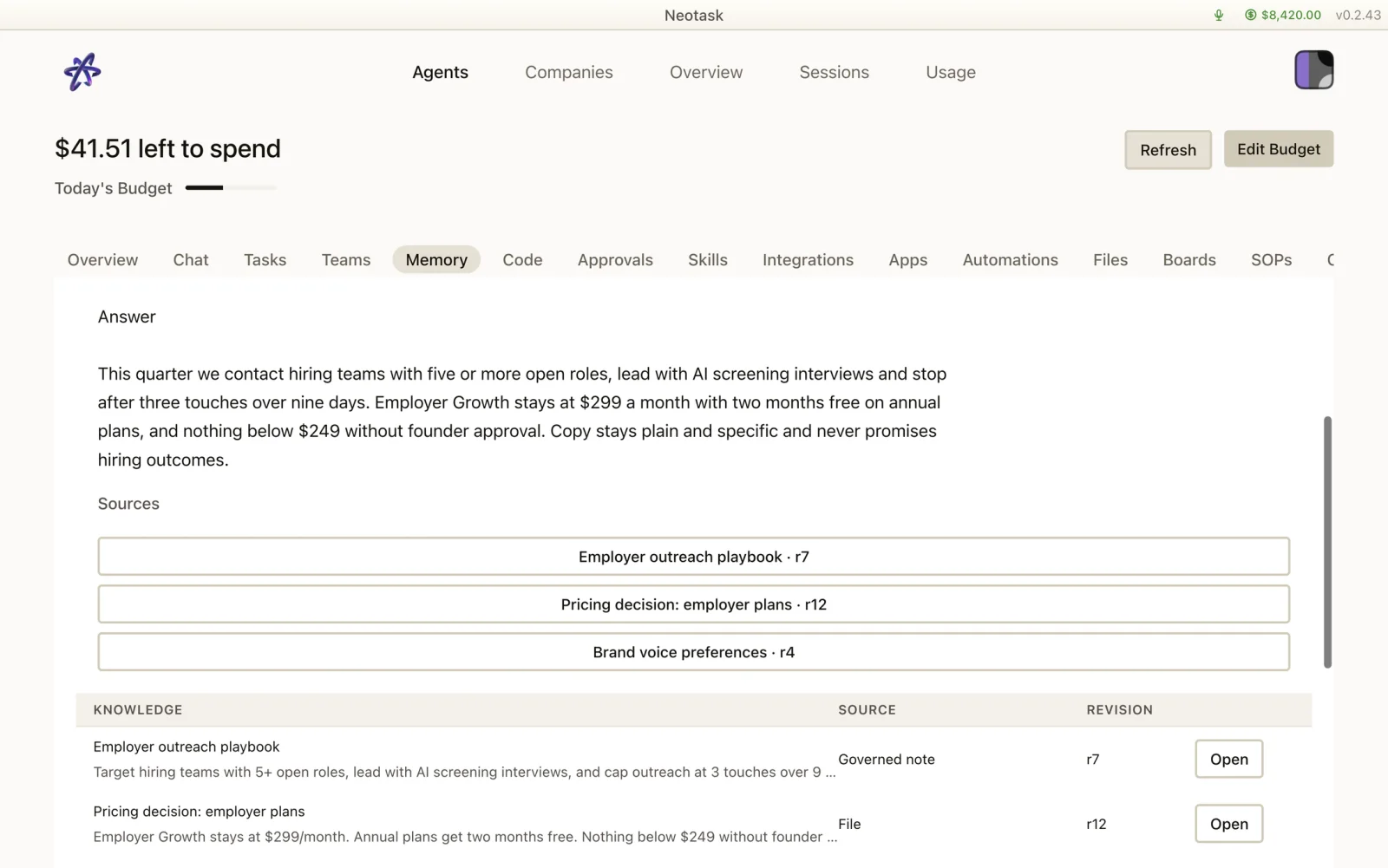Open the Agents navigation item
This screenshot has height=868, width=1388.
coord(440,72)
